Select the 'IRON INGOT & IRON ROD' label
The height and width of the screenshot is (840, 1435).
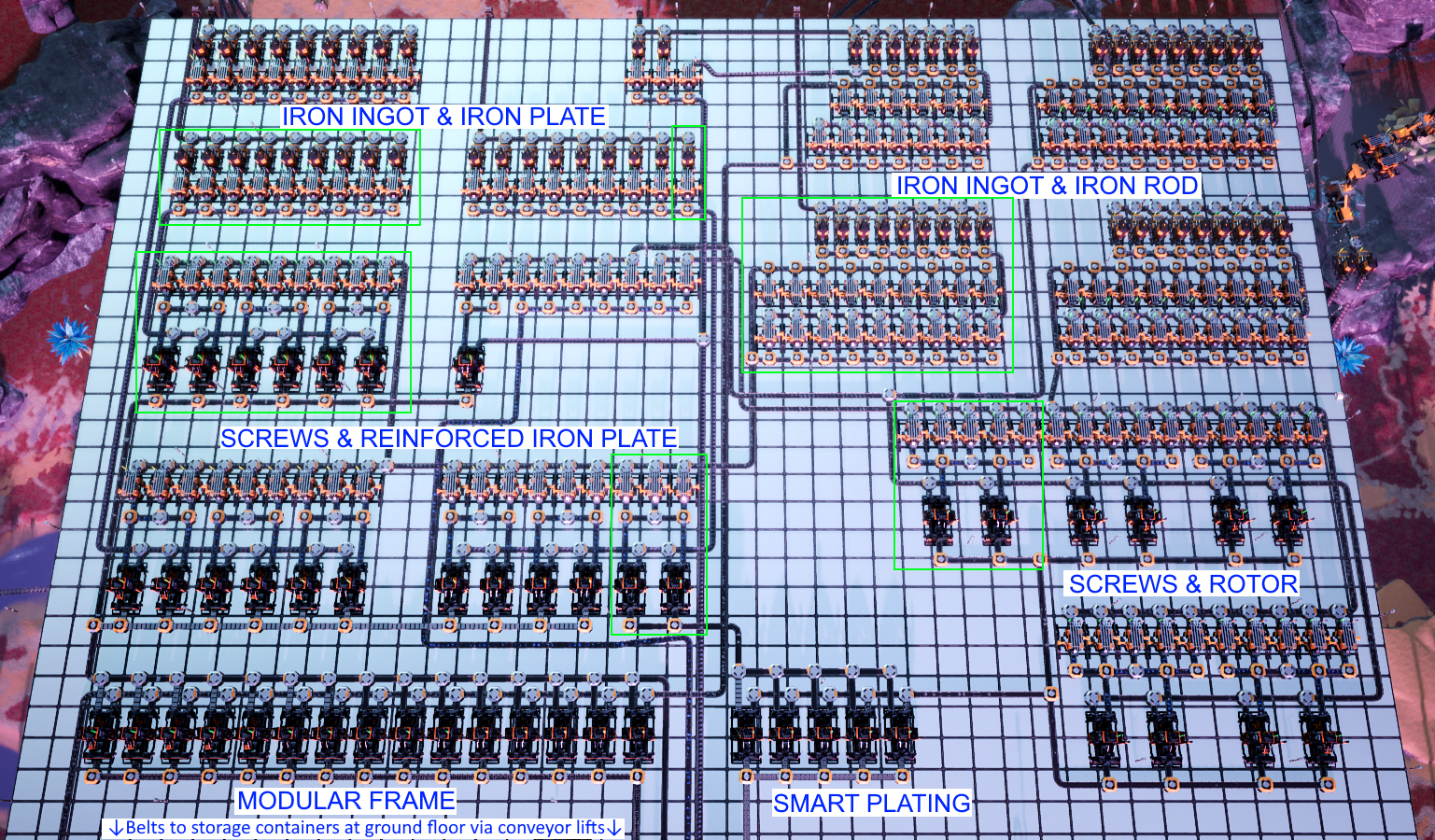pyautogui.click(x=1047, y=186)
